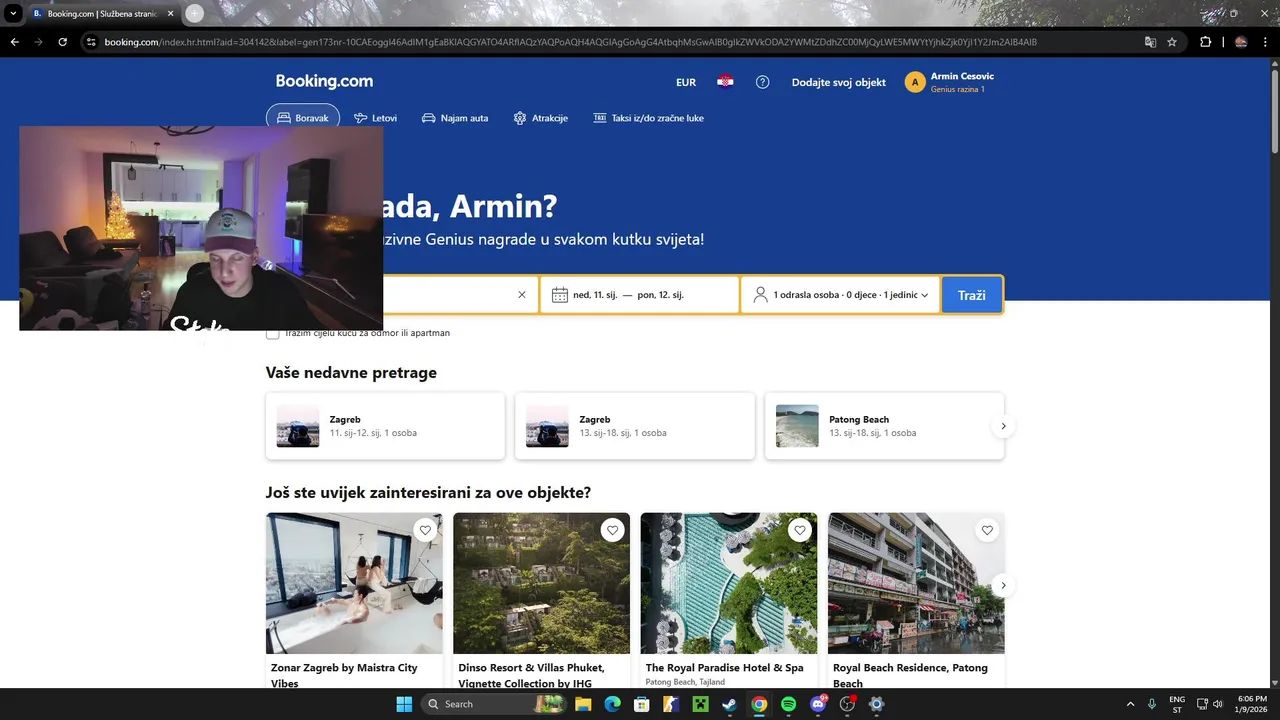Open Microsoft Store from the taskbar

pyautogui.click(x=642, y=704)
